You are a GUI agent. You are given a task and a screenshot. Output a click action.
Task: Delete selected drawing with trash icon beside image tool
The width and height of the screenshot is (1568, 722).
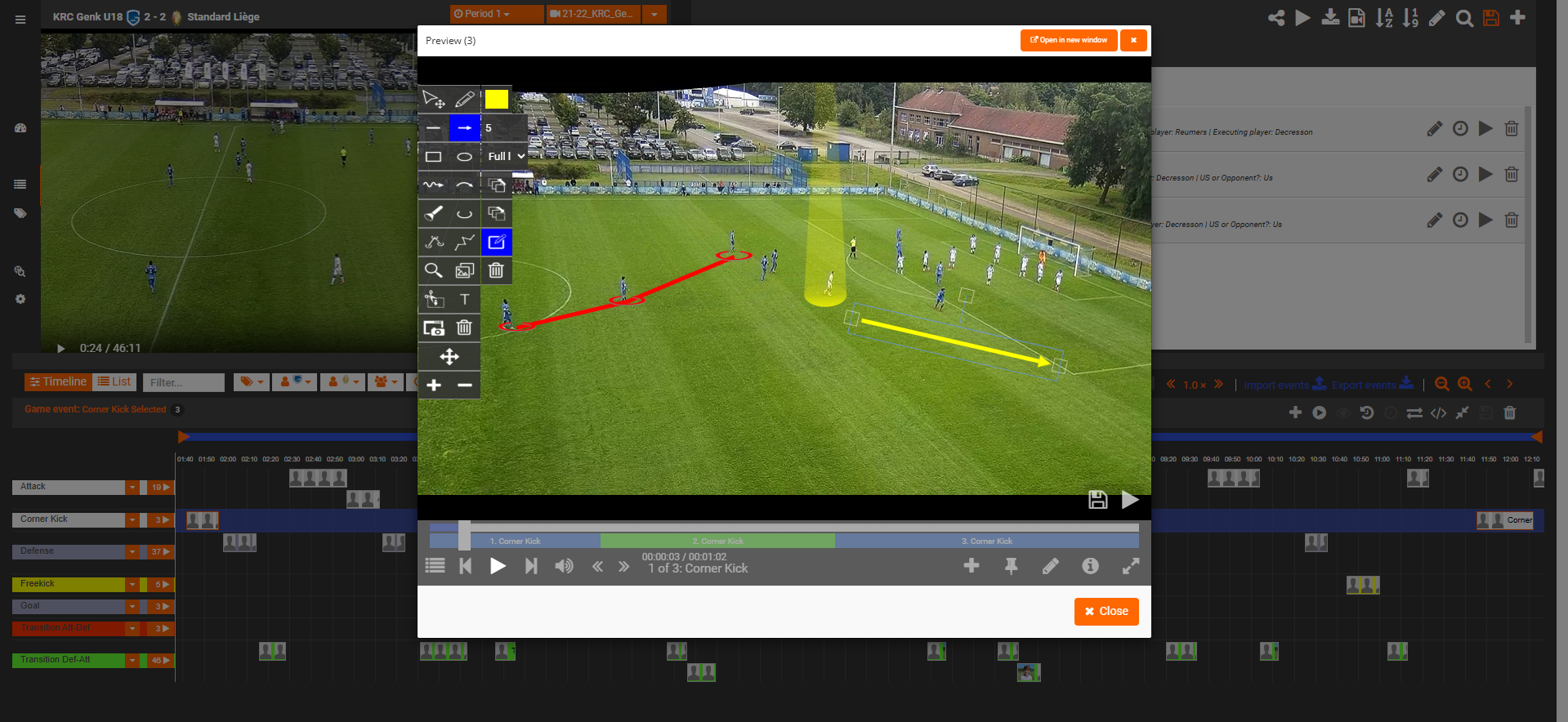point(496,270)
